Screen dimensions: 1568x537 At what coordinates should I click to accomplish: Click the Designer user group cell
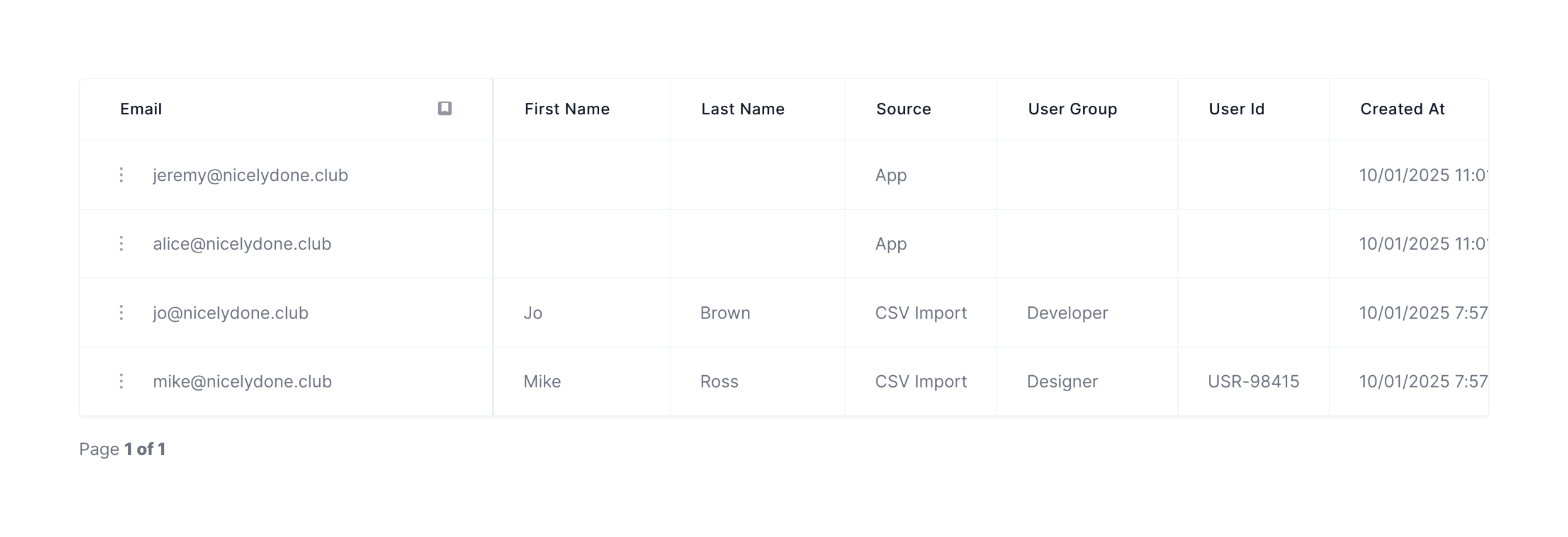1062,381
